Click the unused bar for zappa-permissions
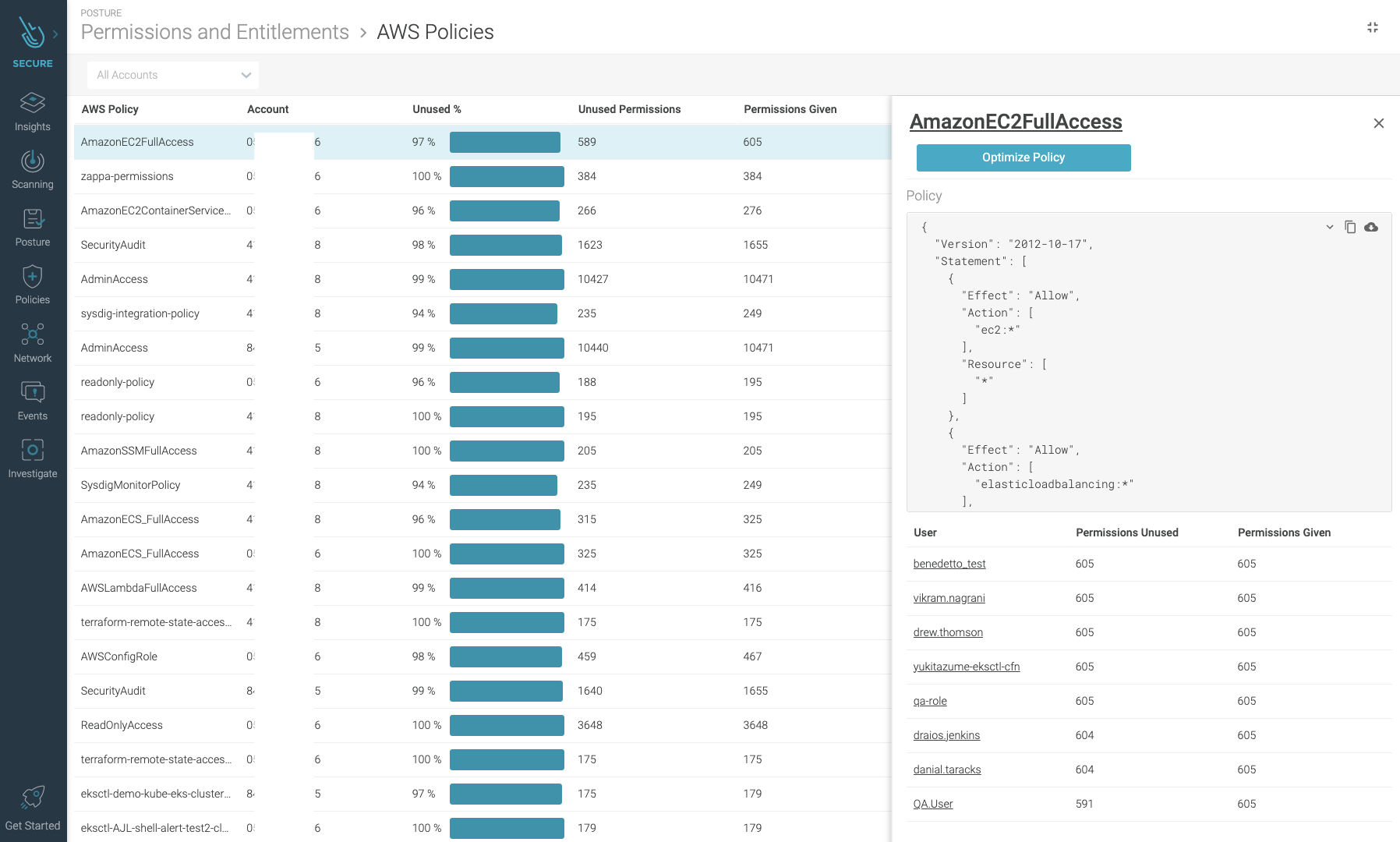Screen dimensions: 1400x842 [x=507, y=176]
